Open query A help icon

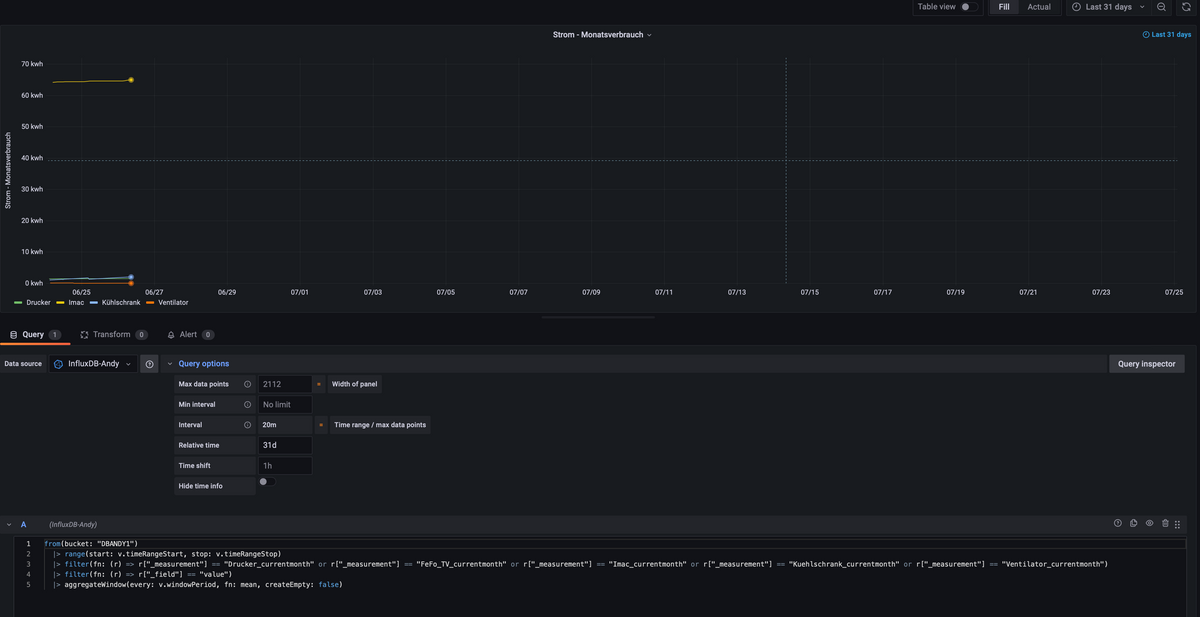point(1118,524)
